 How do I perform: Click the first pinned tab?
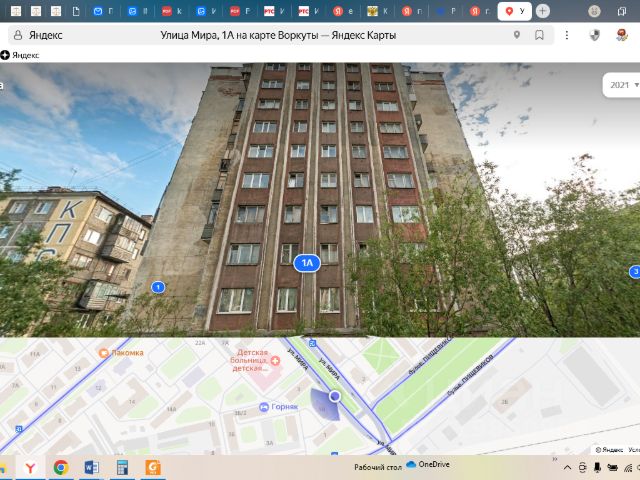tap(16, 11)
